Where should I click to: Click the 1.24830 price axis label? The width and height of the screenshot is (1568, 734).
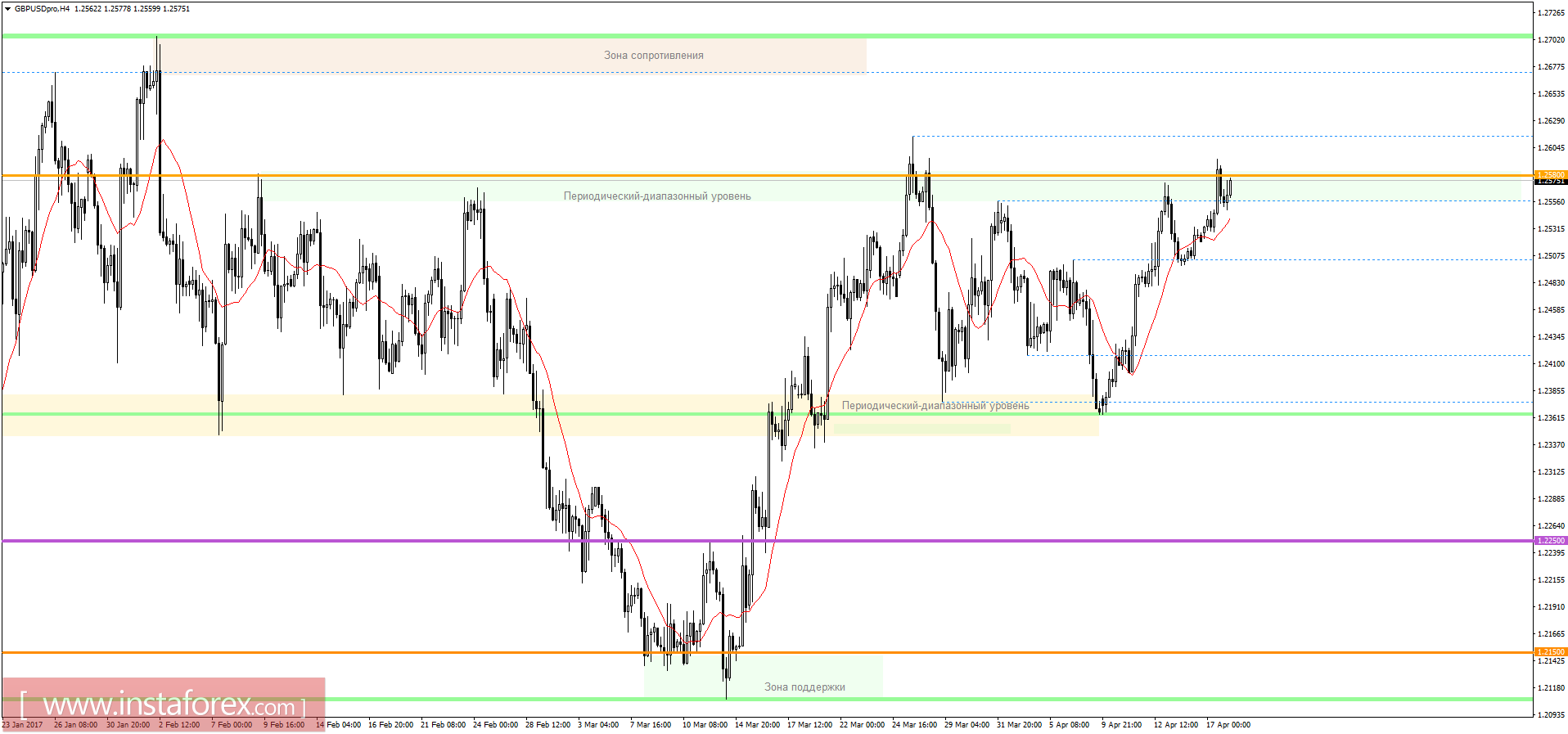click(x=1551, y=283)
